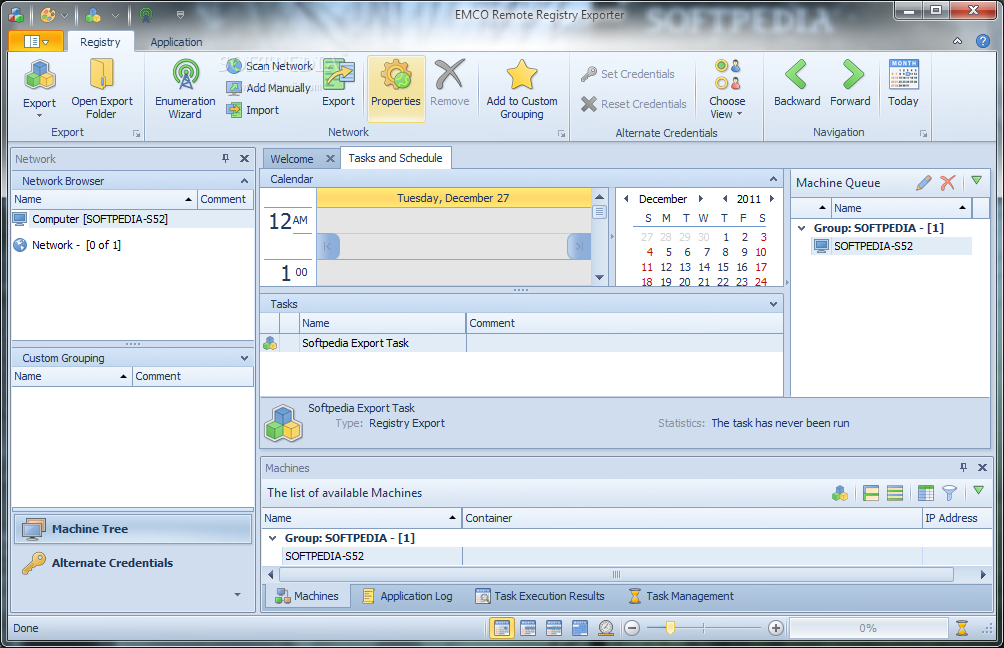Click the zoom slider handle in the status bar

click(670, 628)
